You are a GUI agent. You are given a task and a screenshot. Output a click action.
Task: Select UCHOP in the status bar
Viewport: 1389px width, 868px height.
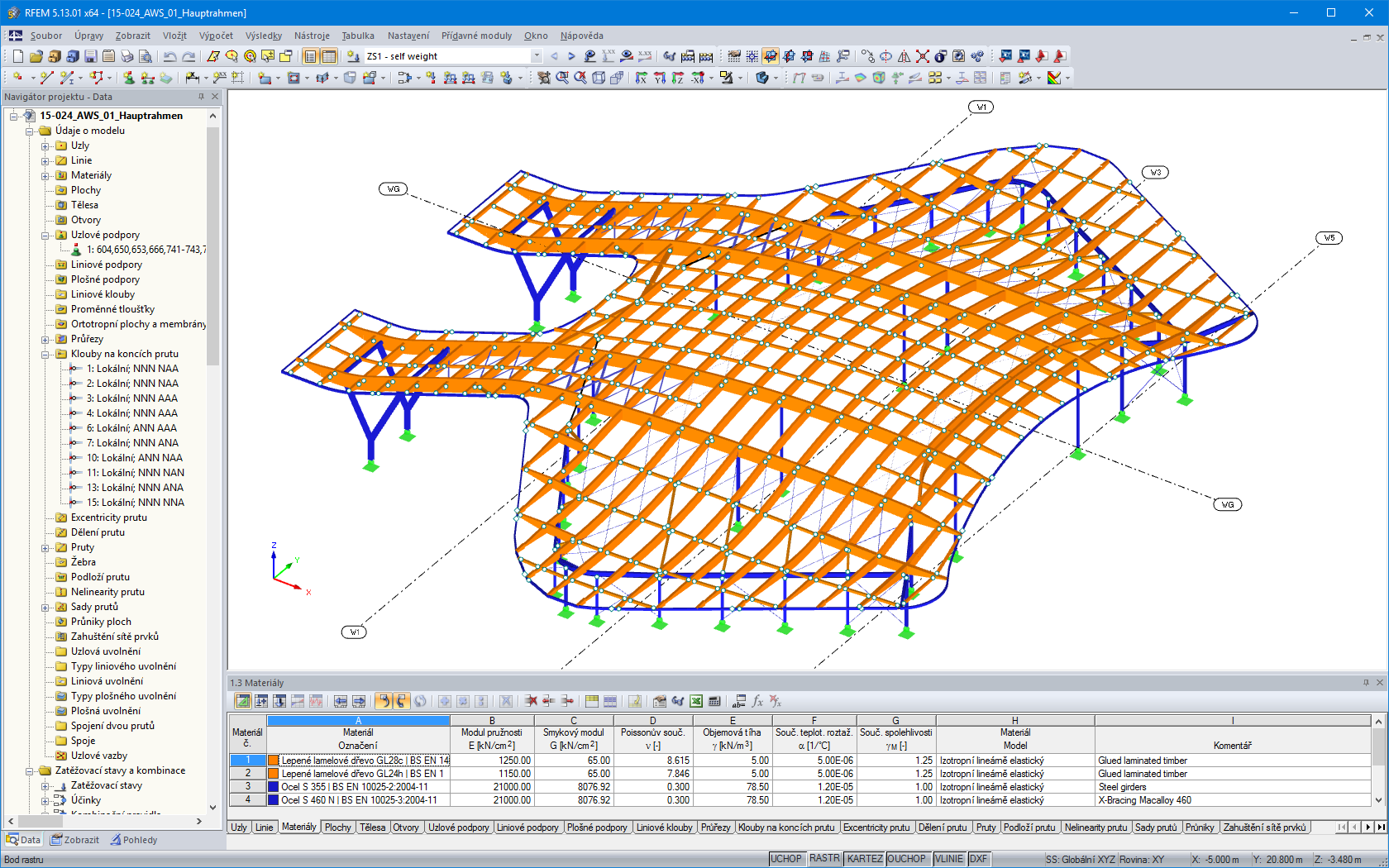tap(786, 858)
